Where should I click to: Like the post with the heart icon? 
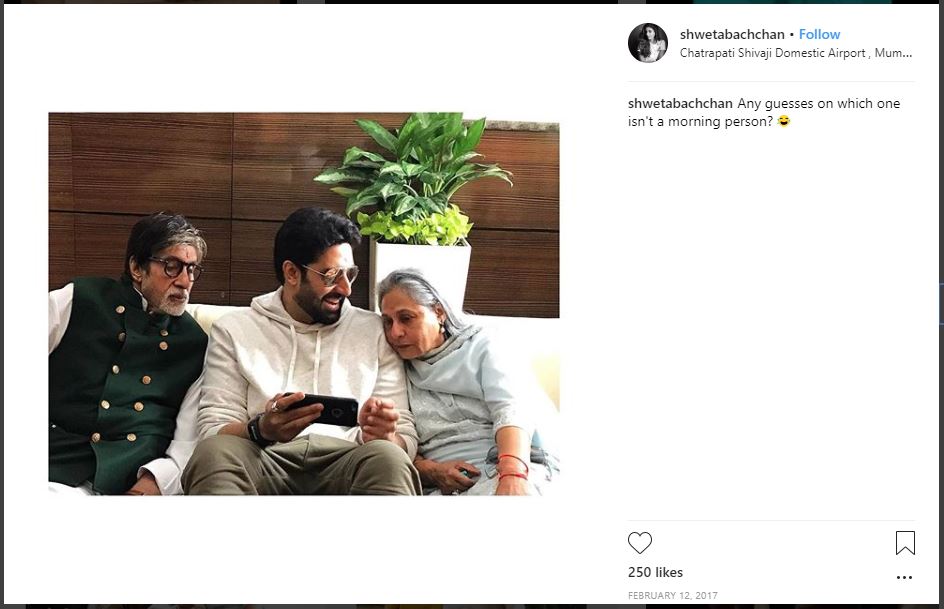click(x=639, y=542)
